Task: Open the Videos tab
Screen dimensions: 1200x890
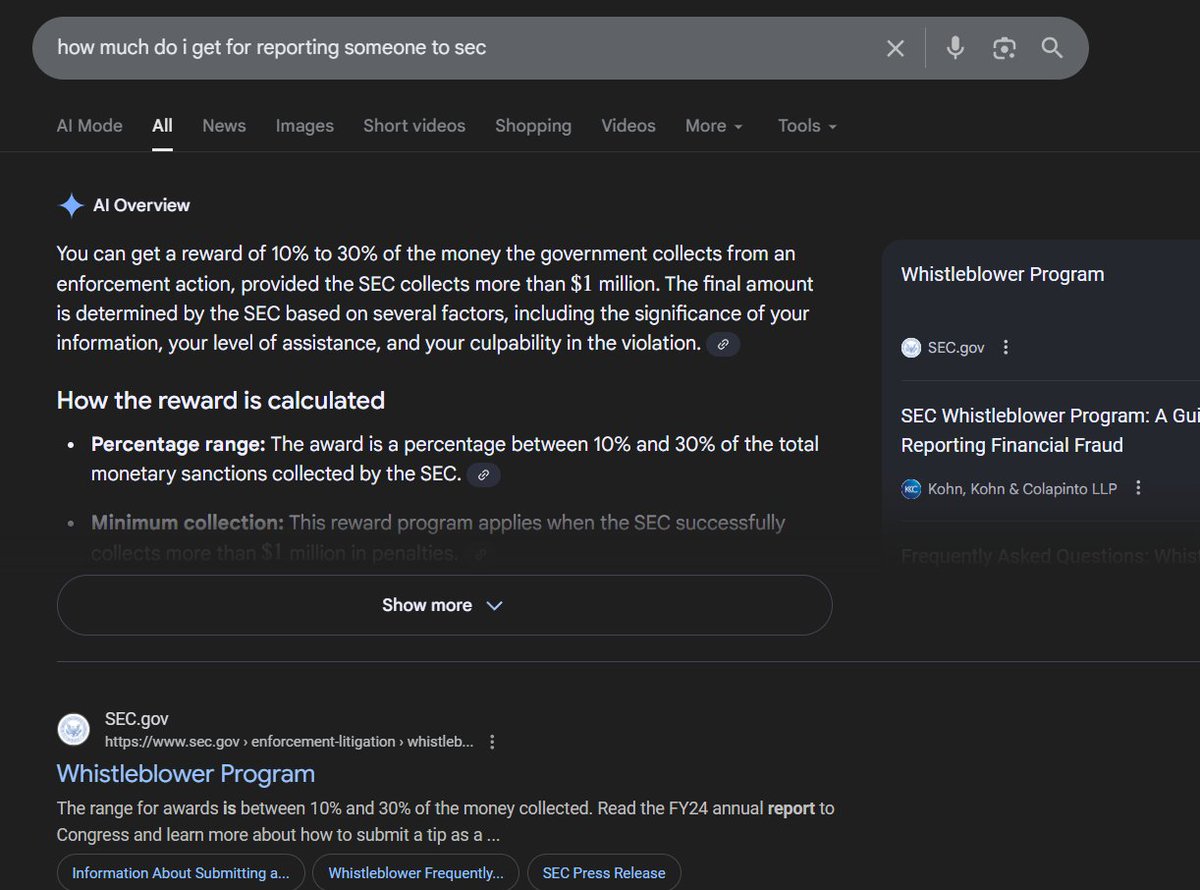Action: click(628, 126)
